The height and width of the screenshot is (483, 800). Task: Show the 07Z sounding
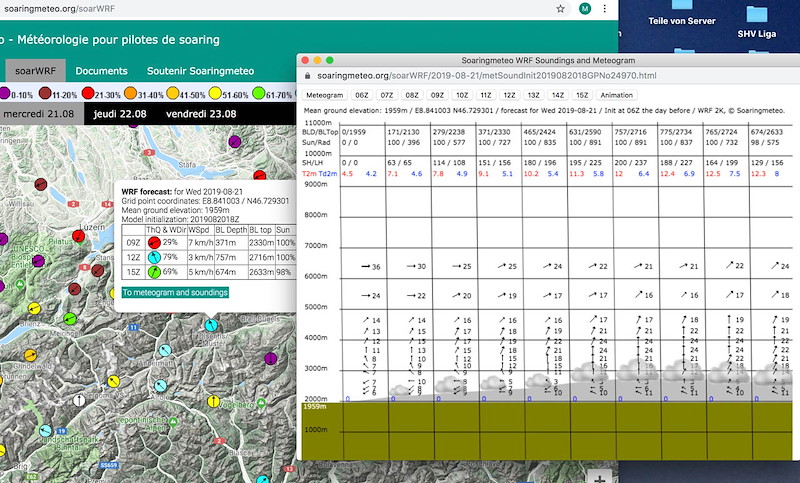(x=387, y=95)
